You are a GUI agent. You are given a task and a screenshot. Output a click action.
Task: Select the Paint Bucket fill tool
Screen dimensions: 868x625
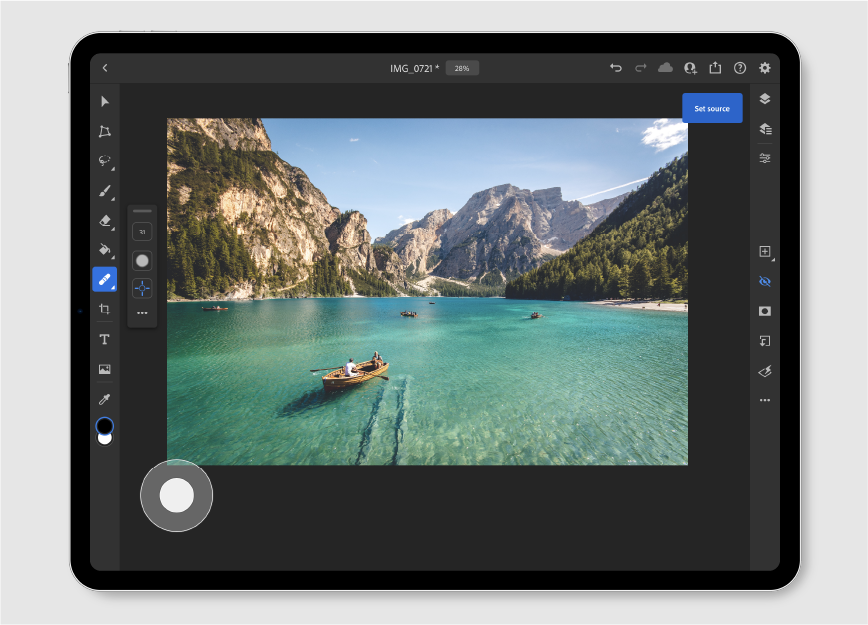coord(105,249)
